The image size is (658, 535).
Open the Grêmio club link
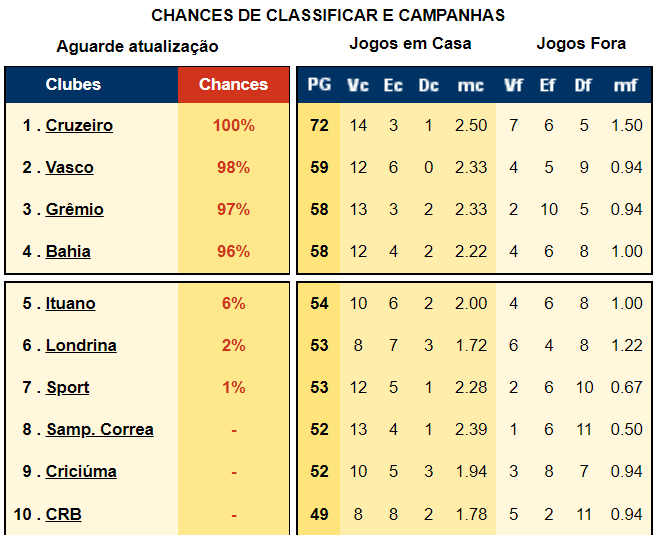pyautogui.click(x=75, y=209)
